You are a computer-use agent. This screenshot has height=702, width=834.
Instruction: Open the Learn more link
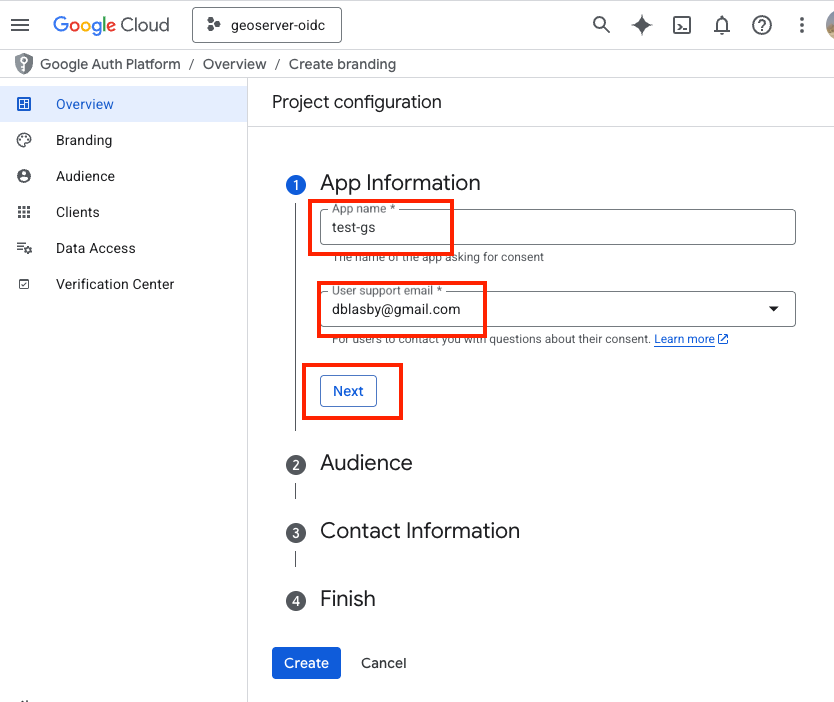click(684, 339)
